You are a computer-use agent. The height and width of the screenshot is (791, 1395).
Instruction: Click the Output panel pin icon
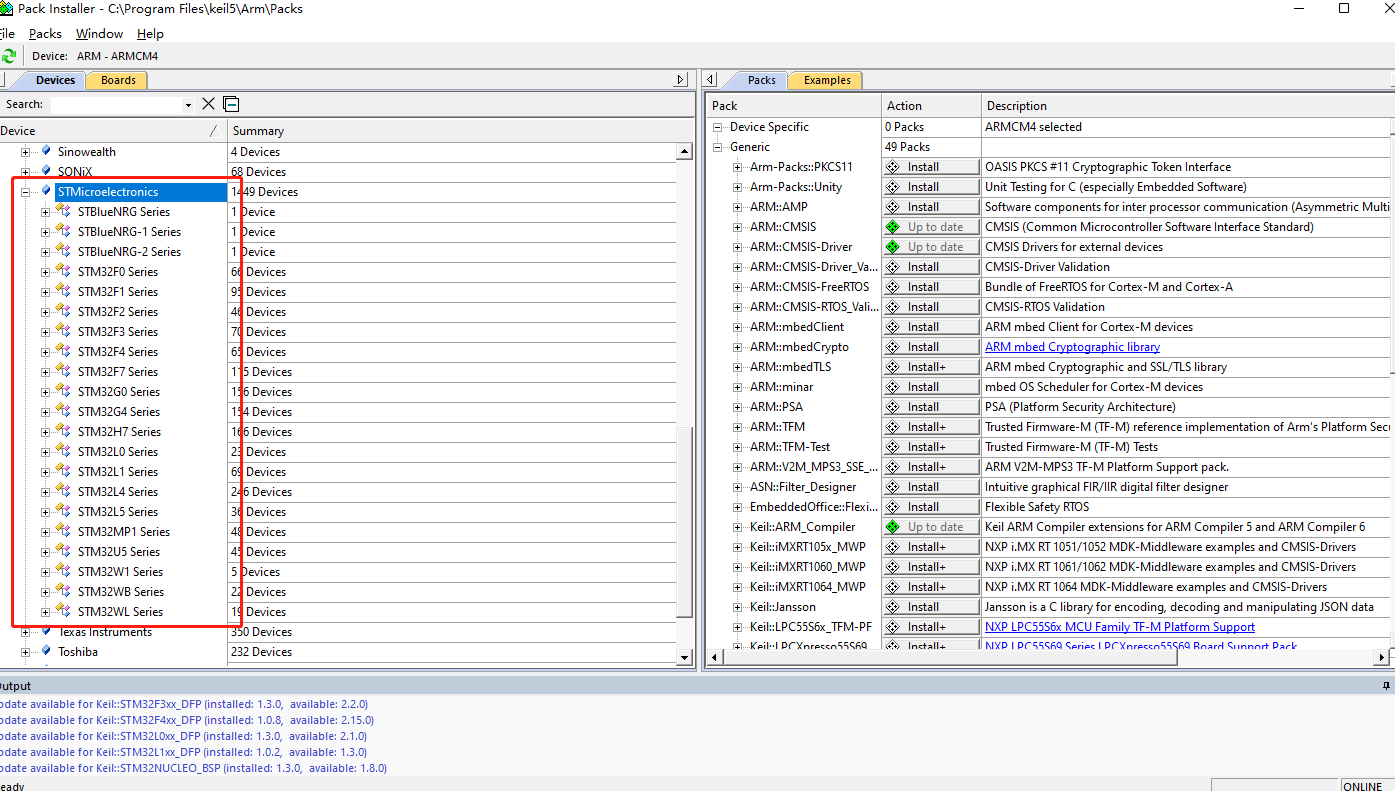pyautogui.click(x=1386, y=686)
